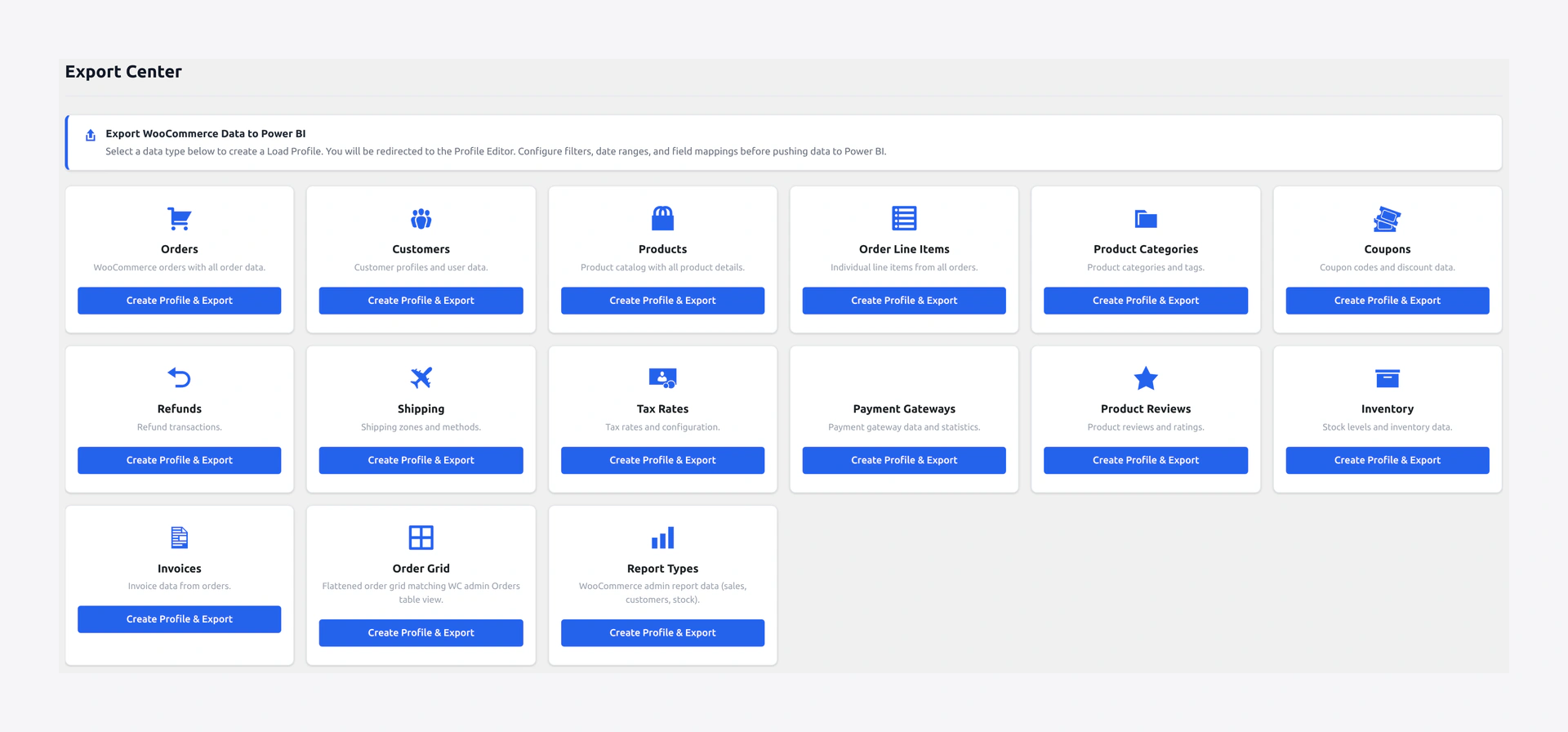Viewport: 1568px width, 732px height.
Task: Create profile and export for Report Types
Action: coord(662,633)
